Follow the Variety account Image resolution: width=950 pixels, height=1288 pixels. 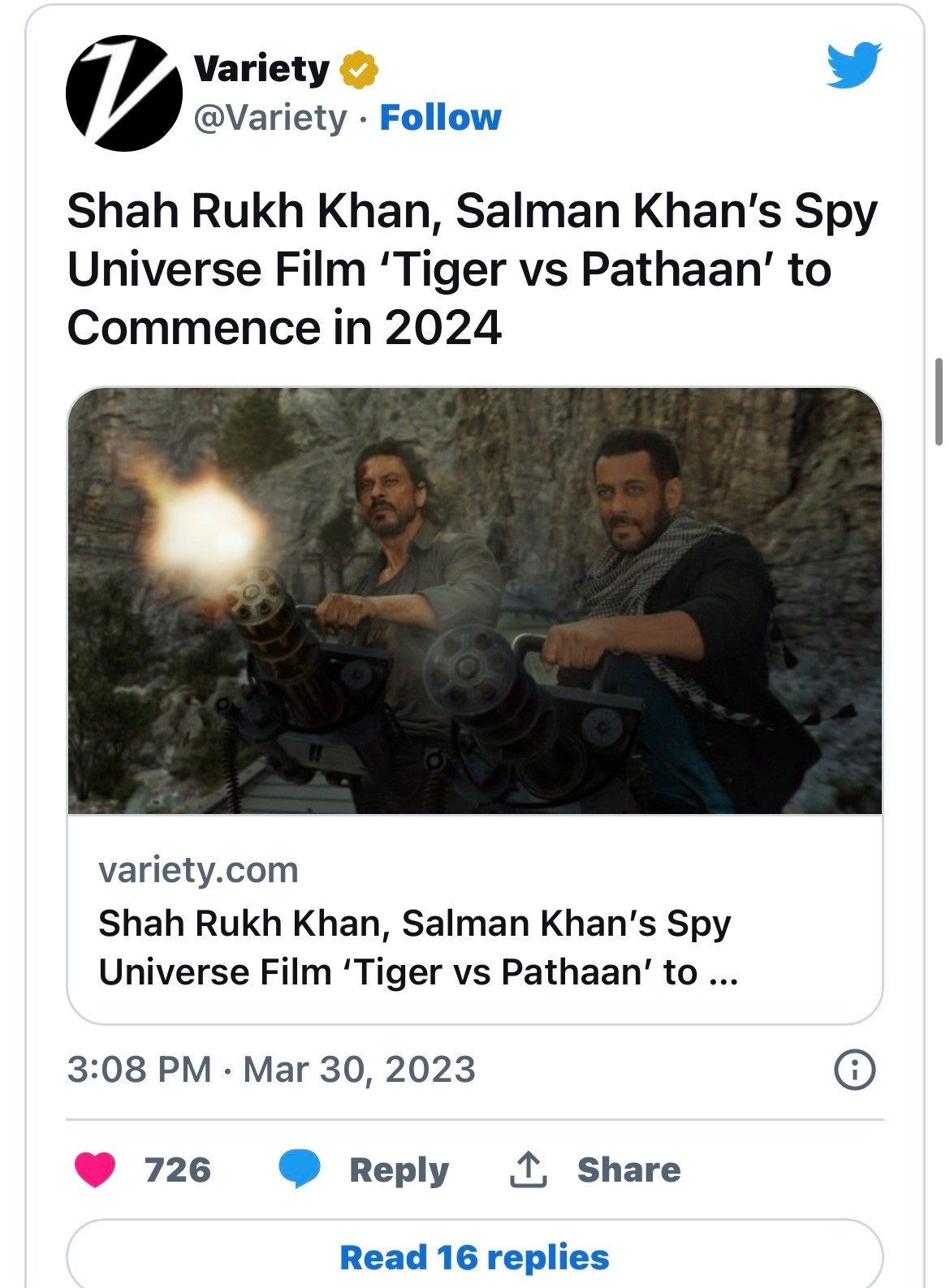(x=440, y=118)
